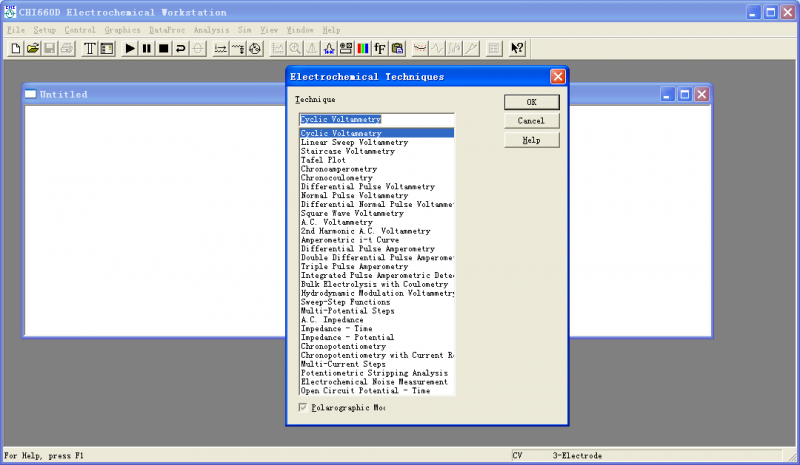Click the graph options toolbar icon
Viewport: 800px width, 465px height.
click(x=345, y=48)
